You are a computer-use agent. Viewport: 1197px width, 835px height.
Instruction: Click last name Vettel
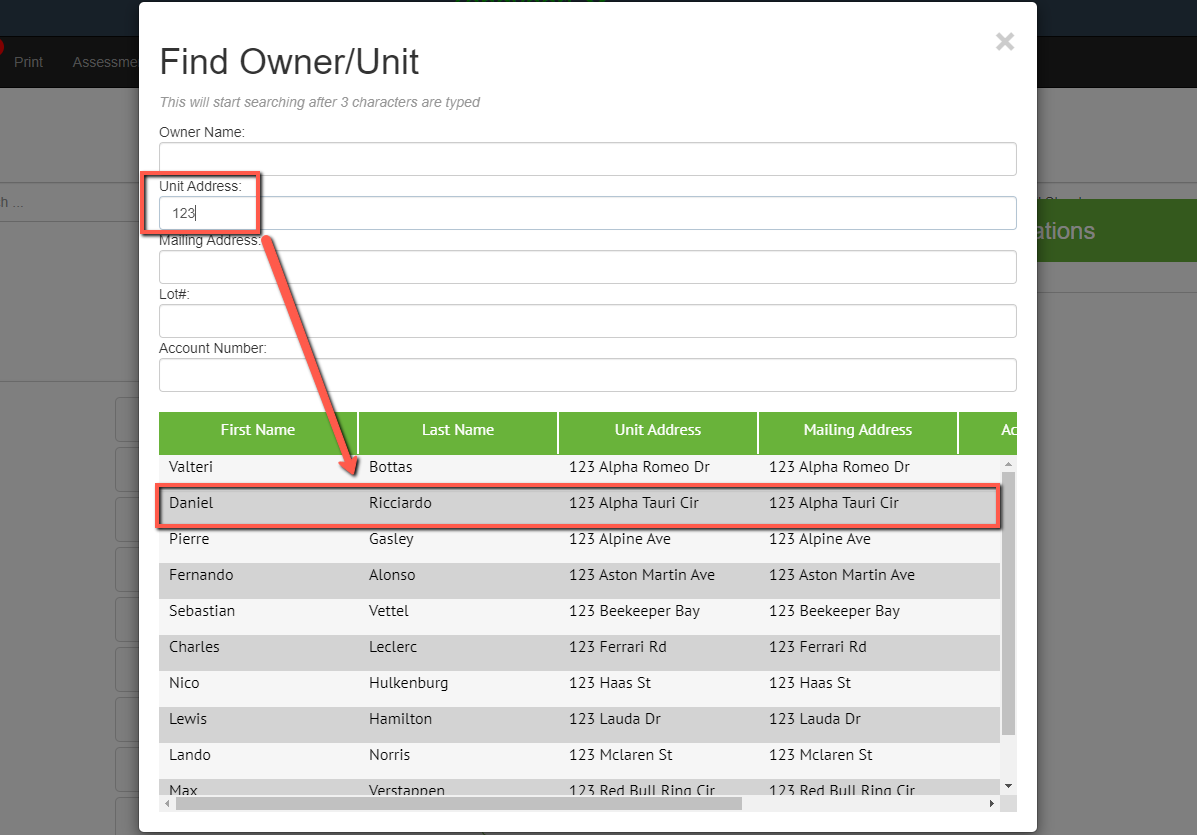[x=389, y=611]
